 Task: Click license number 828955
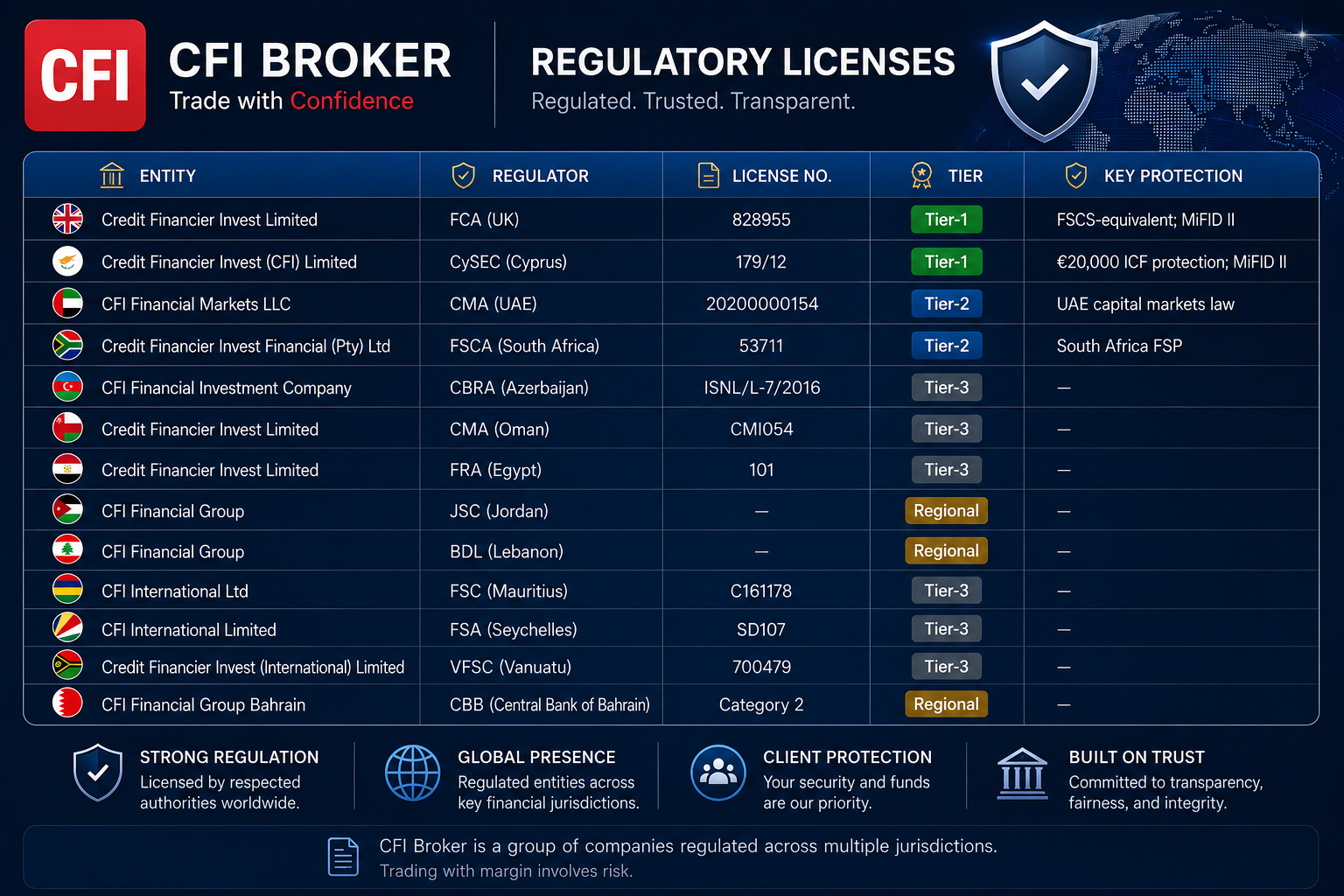tap(761, 220)
